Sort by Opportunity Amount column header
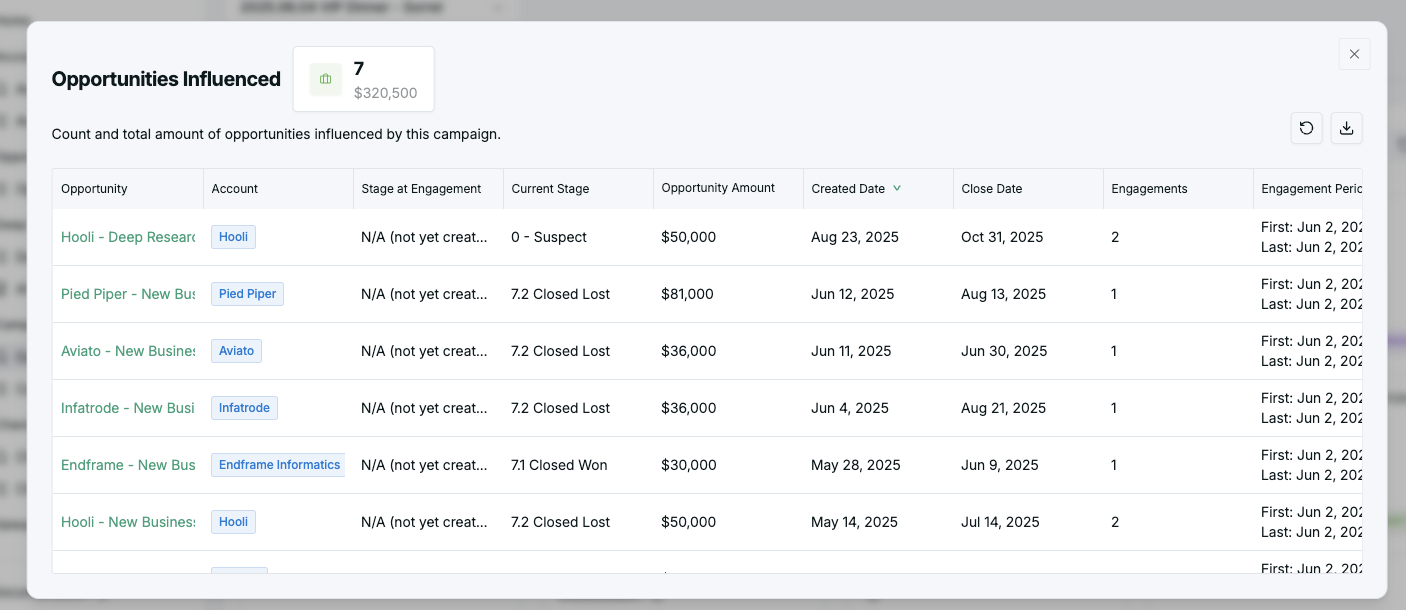Image resolution: width=1406 pixels, height=610 pixels. (x=718, y=188)
